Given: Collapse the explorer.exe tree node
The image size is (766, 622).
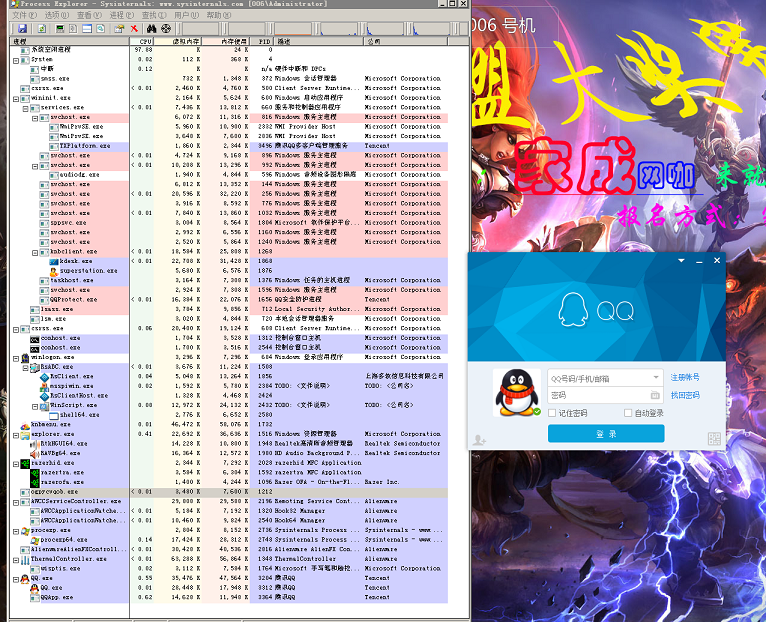Looking at the screenshot, I should (x=16, y=435).
